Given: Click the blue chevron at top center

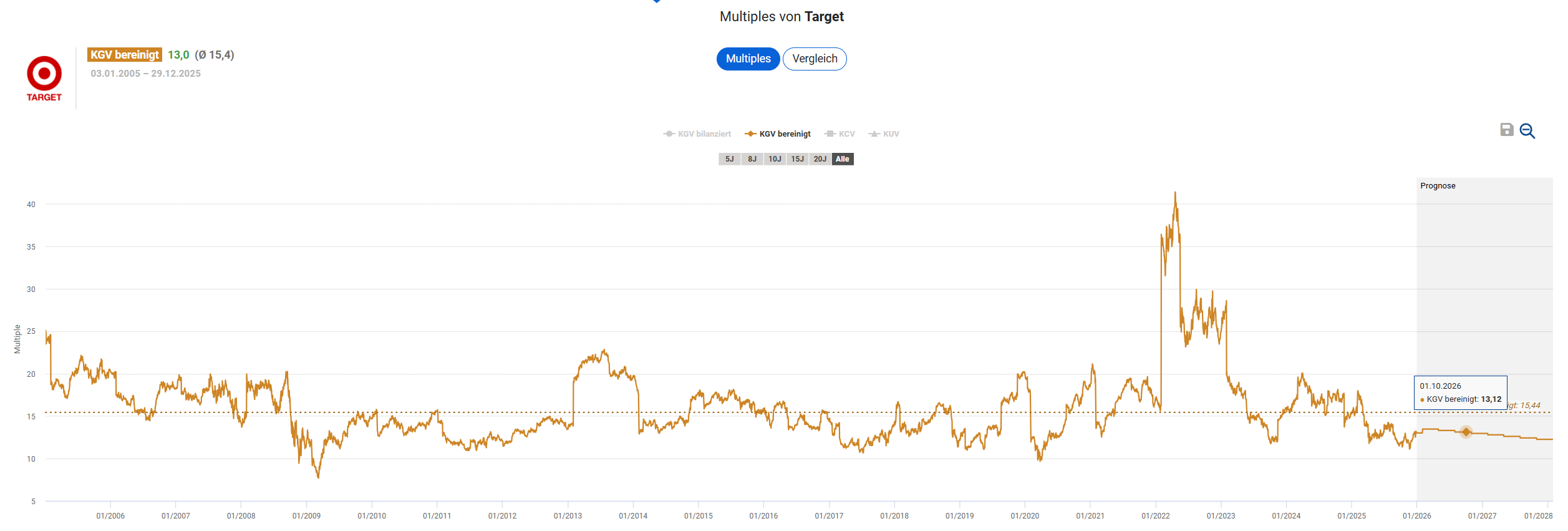Looking at the screenshot, I should [657, 1].
